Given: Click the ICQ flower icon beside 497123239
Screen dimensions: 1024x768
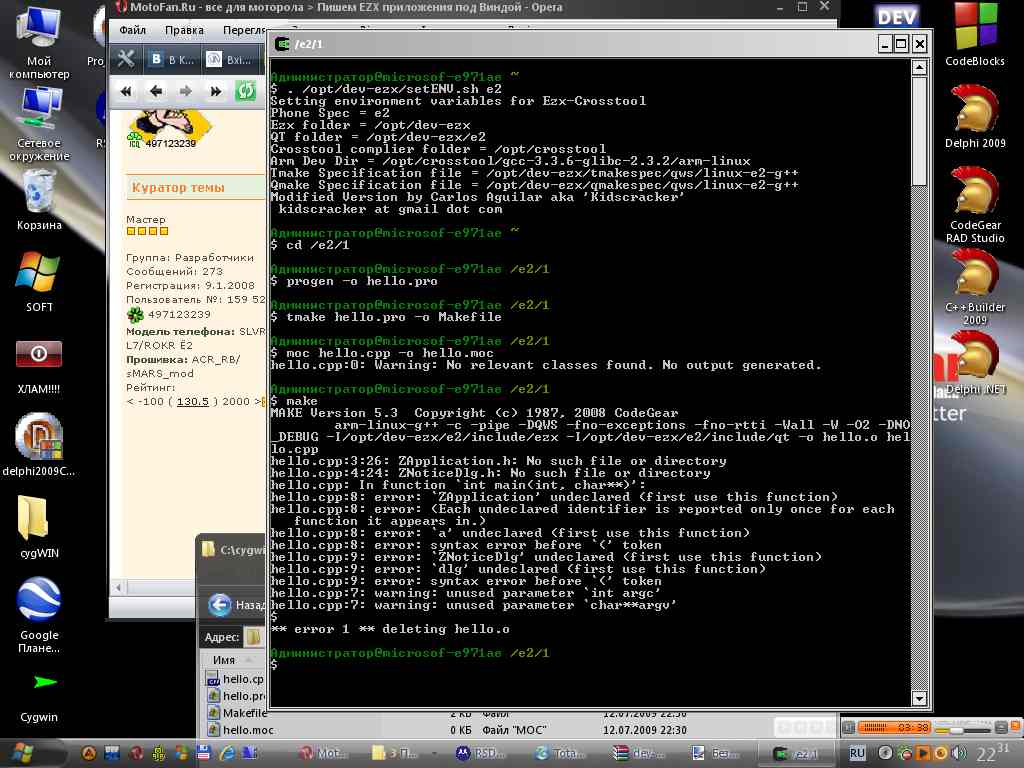Looking at the screenshot, I should [135, 315].
